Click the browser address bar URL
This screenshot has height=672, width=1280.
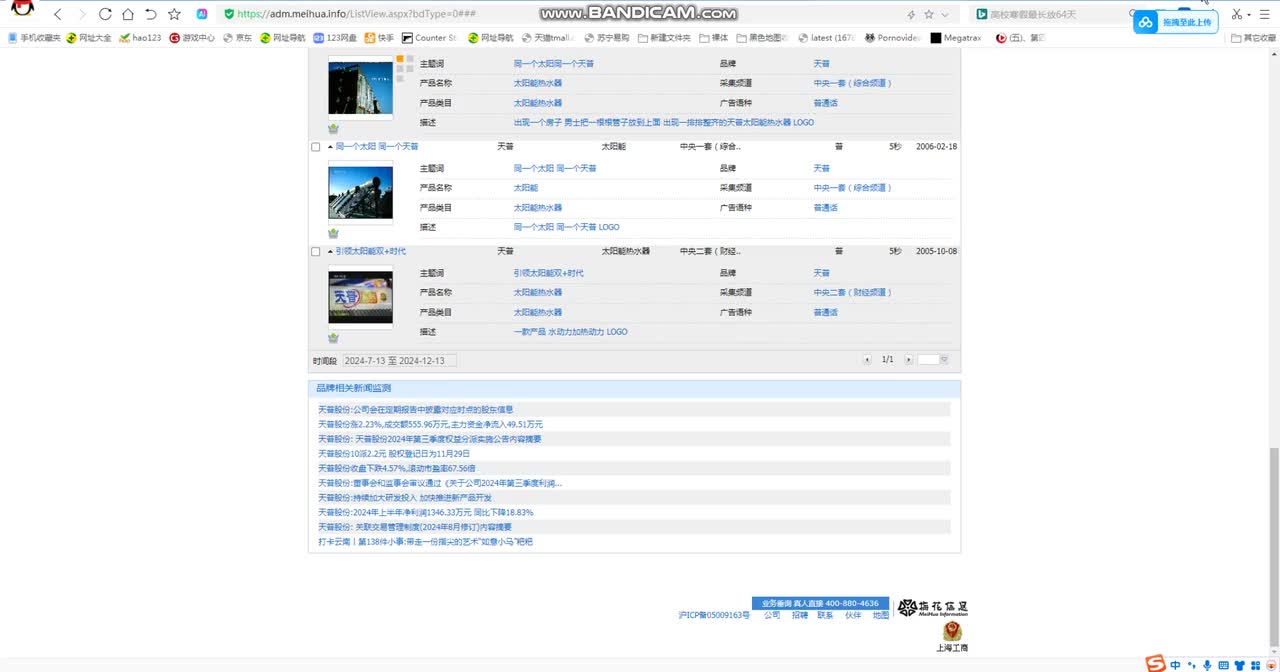[356, 14]
